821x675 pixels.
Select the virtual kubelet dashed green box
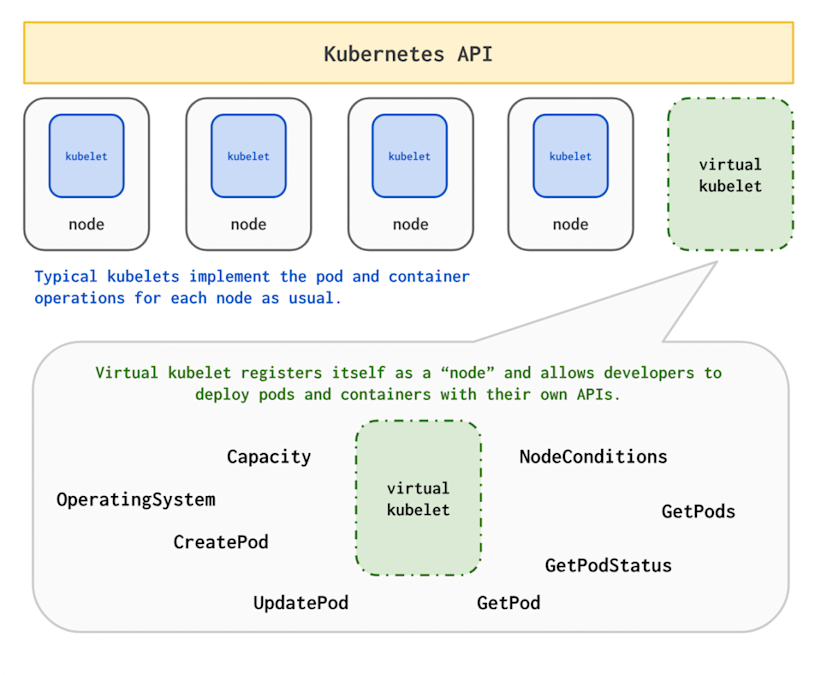coord(730,172)
